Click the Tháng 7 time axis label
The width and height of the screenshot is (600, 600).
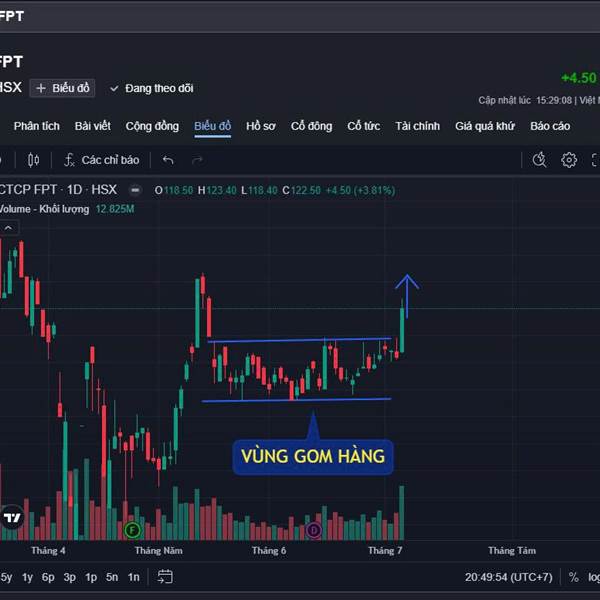(x=385, y=551)
